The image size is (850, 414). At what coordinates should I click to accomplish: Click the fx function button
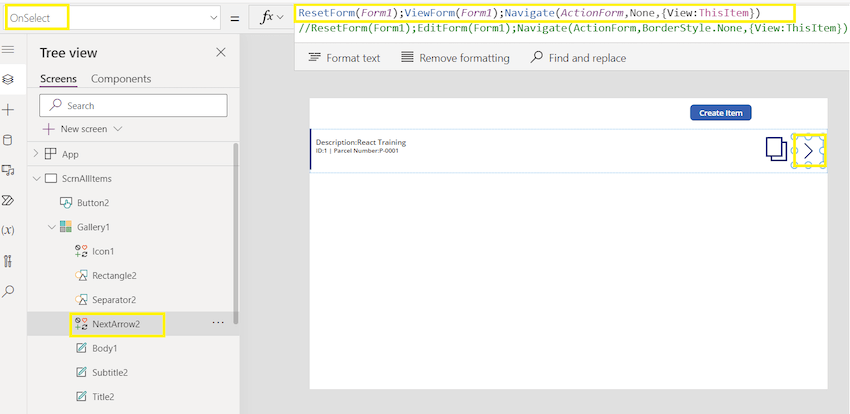point(273,18)
